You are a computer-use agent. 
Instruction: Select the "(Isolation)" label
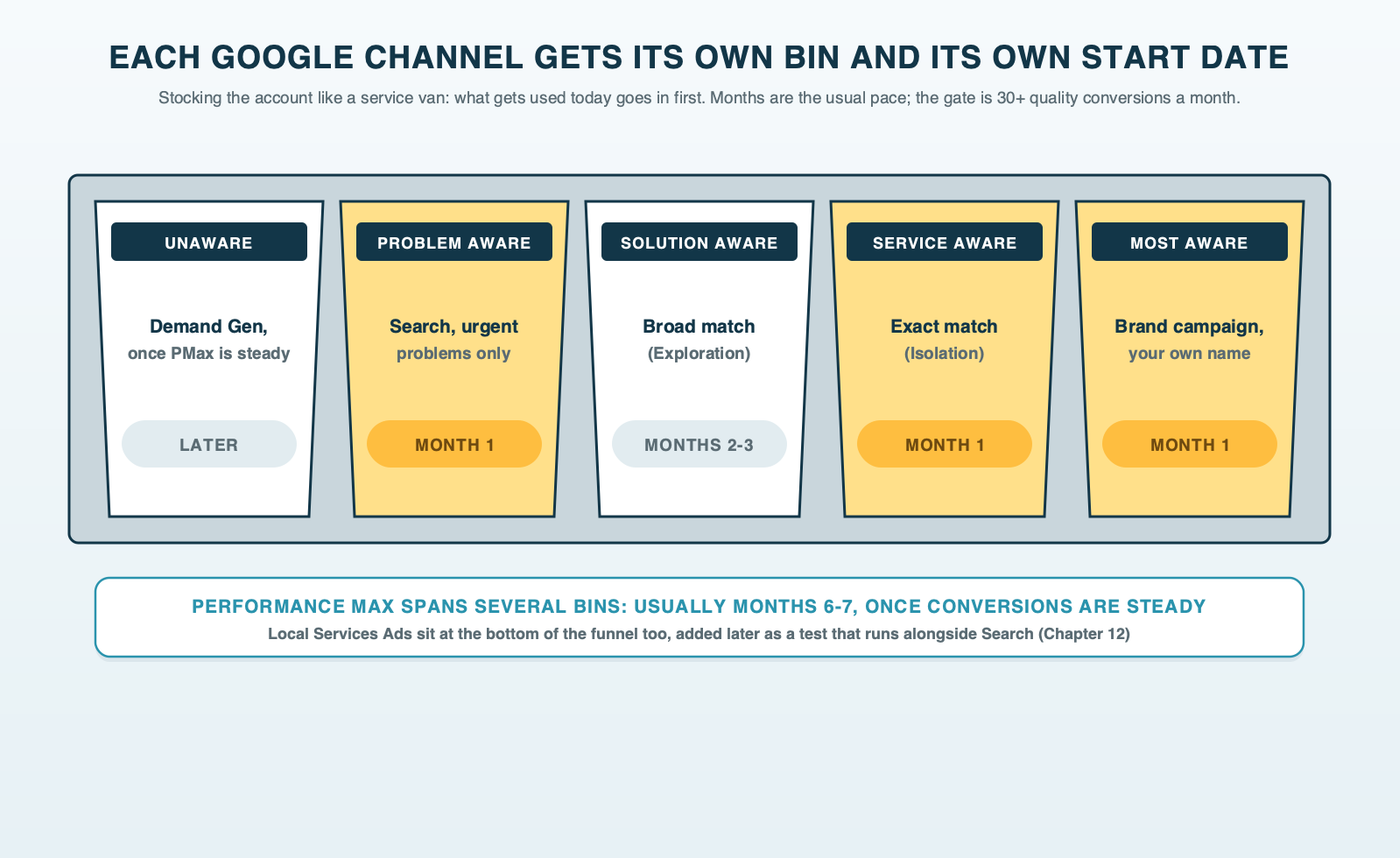tap(944, 354)
